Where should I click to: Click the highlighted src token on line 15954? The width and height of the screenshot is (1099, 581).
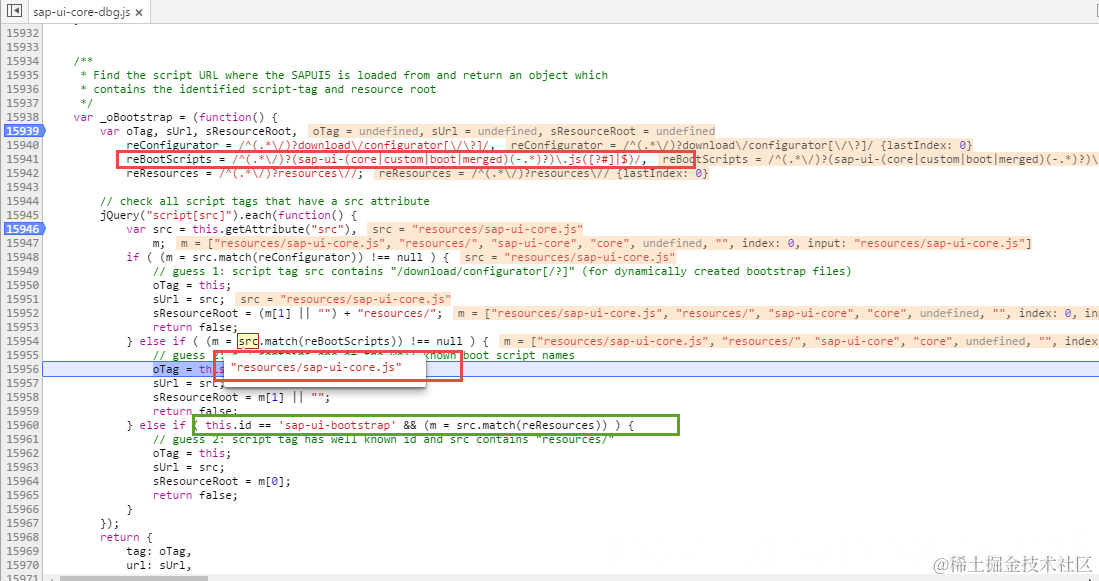pos(248,341)
